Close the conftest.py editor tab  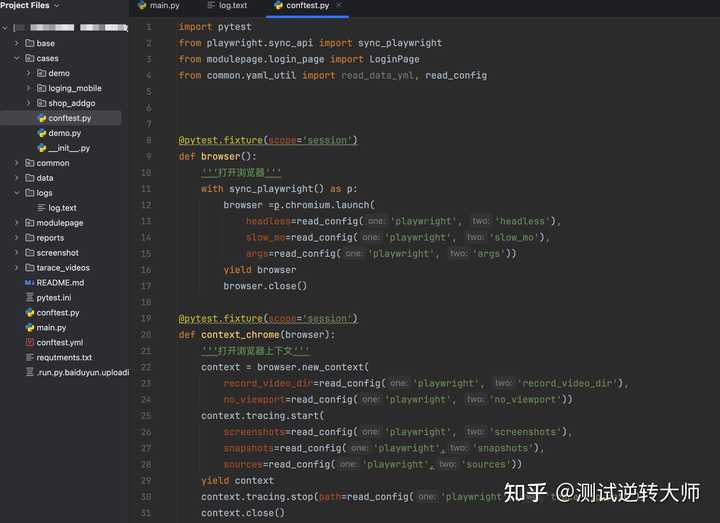click(339, 6)
